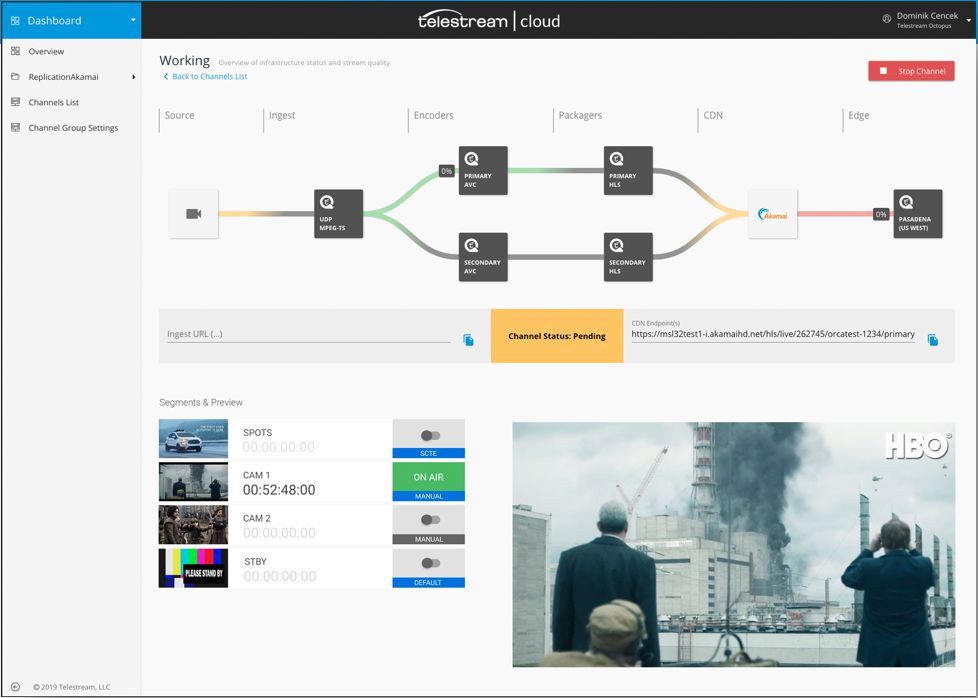This screenshot has width=978, height=698.
Task: Toggle the CAM 2 segment switch
Action: tap(430, 520)
